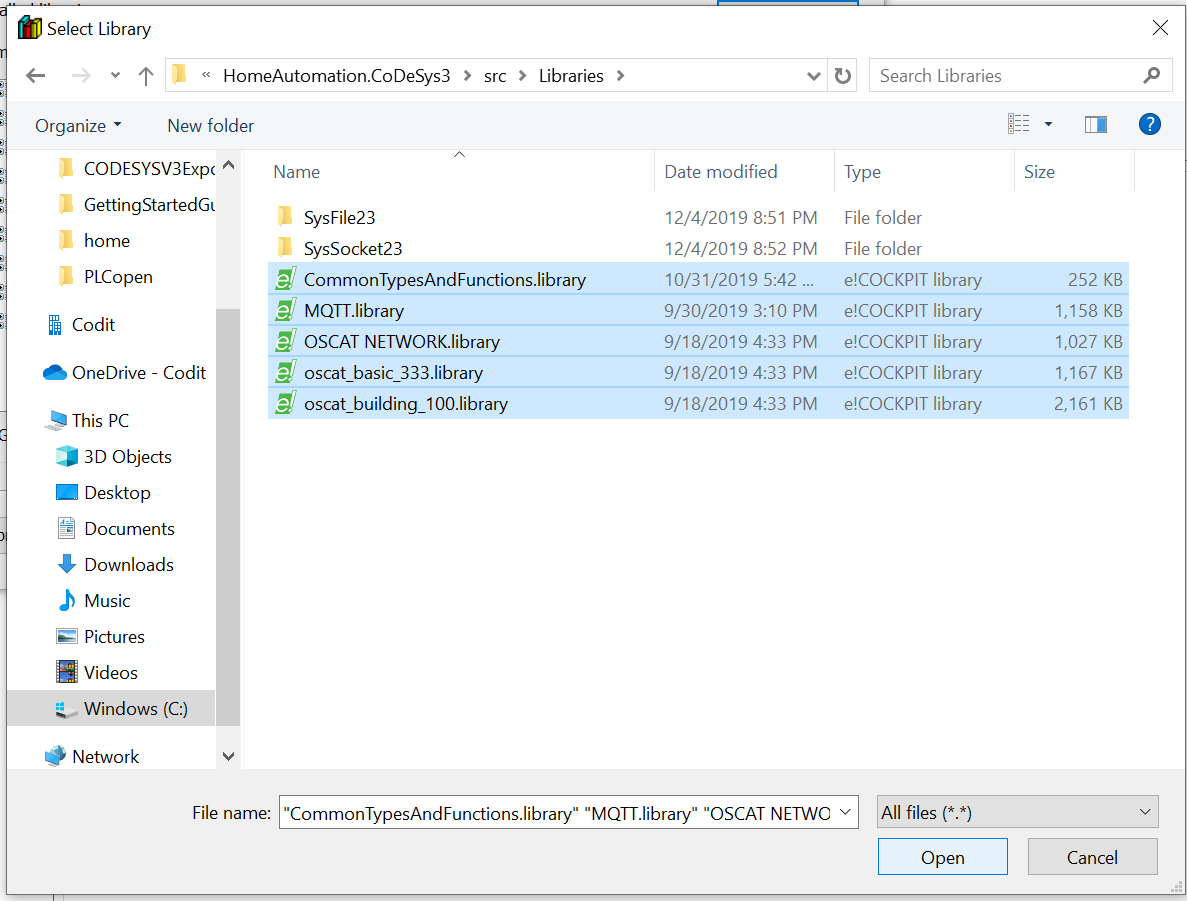The image size is (1187, 901).
Task: Open the Organize menu
Action: pyautogui.click(x=78, y=126)
